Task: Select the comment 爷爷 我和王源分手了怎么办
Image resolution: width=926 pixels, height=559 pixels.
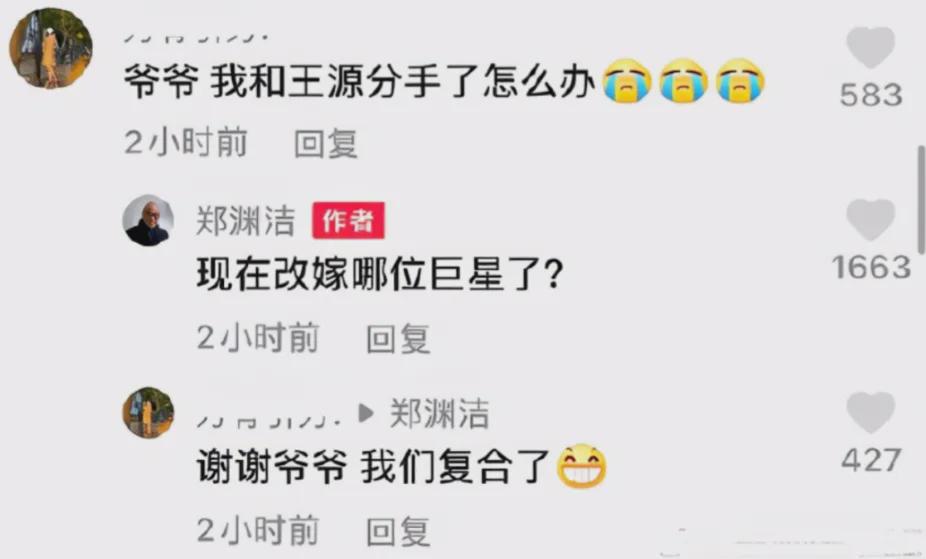Action: (359, 81)
